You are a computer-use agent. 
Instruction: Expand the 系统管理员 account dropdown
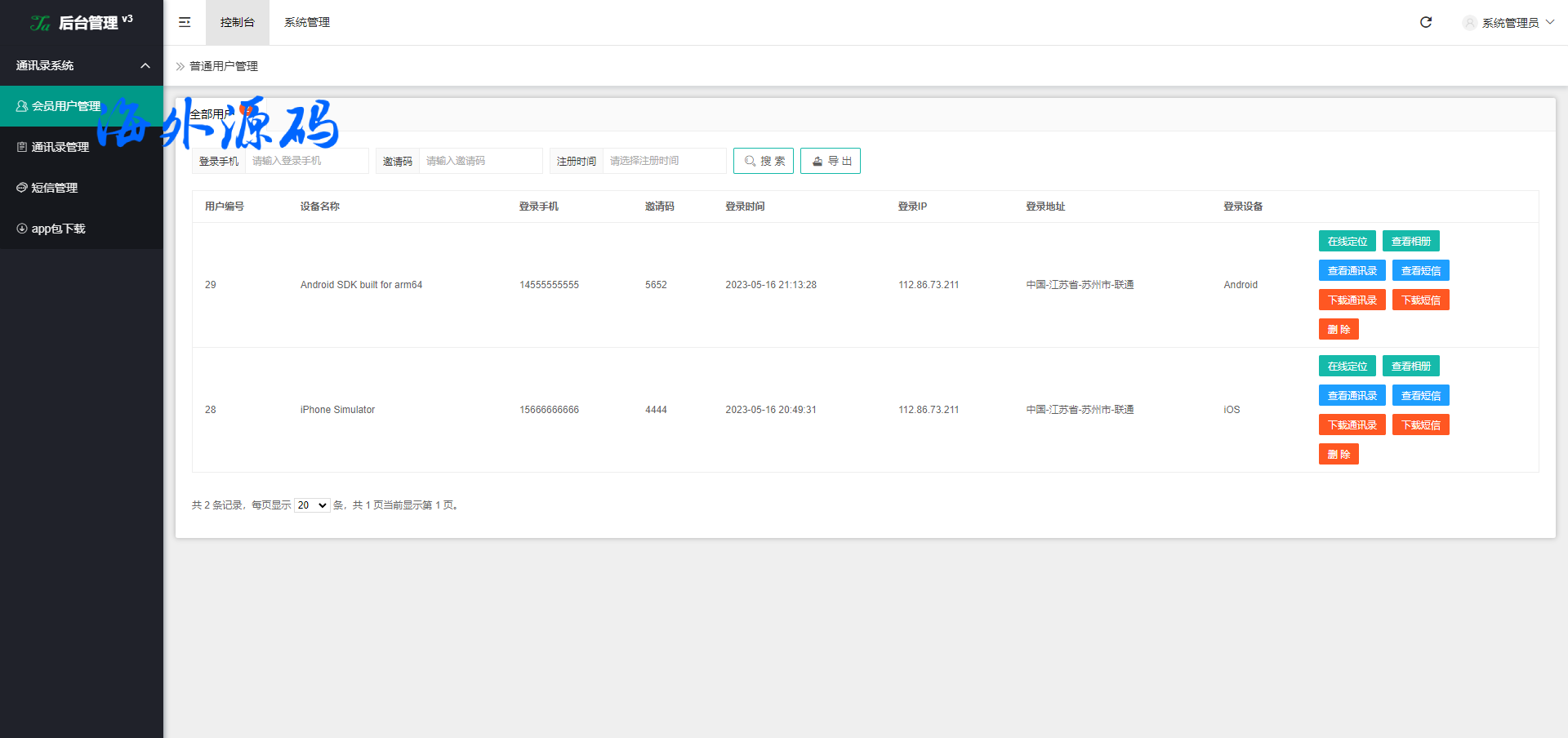pos(1550,23)
